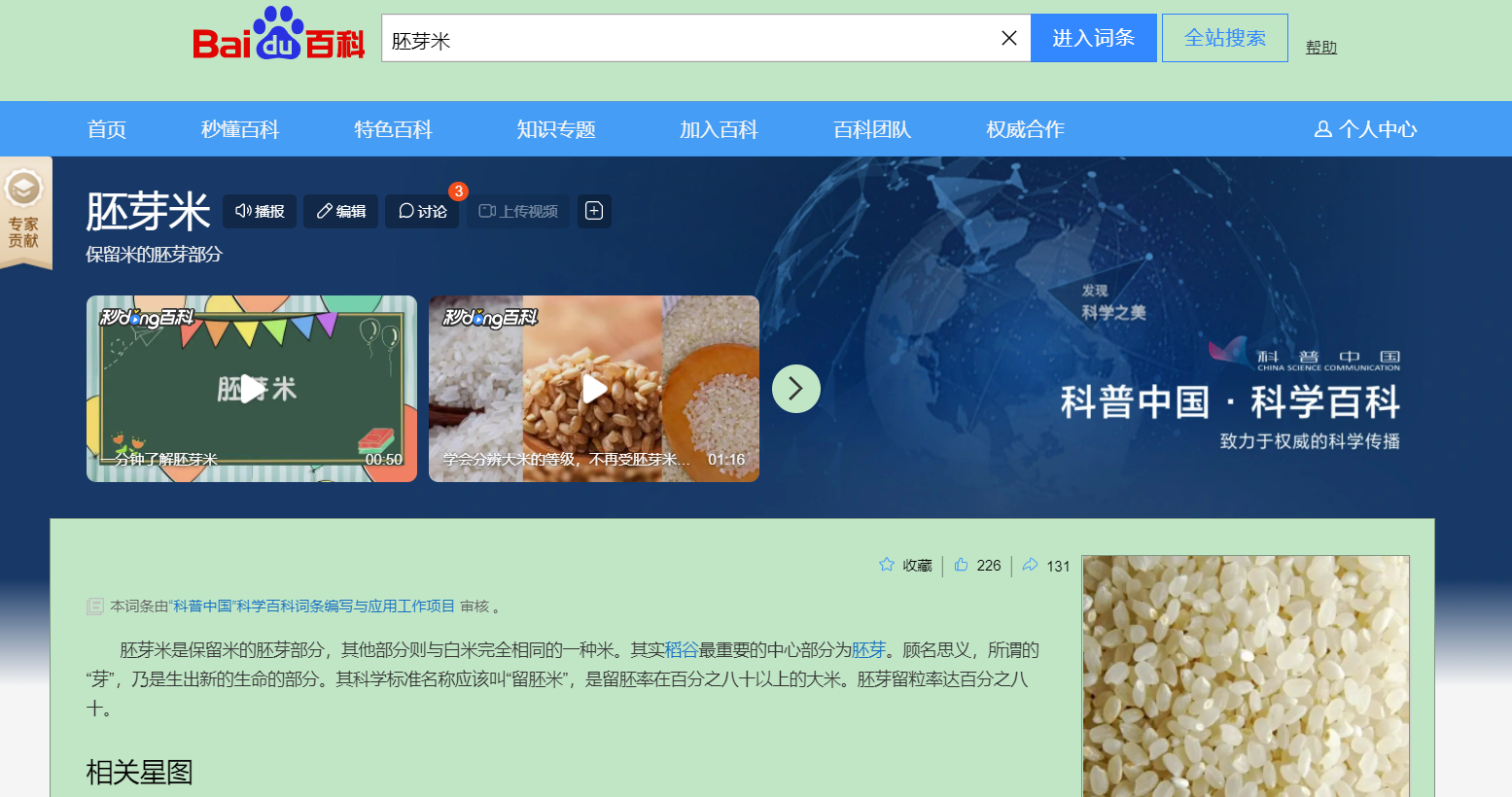Click the 编辑 pencil button
1512x797 pixels.
tap(340, 211)
